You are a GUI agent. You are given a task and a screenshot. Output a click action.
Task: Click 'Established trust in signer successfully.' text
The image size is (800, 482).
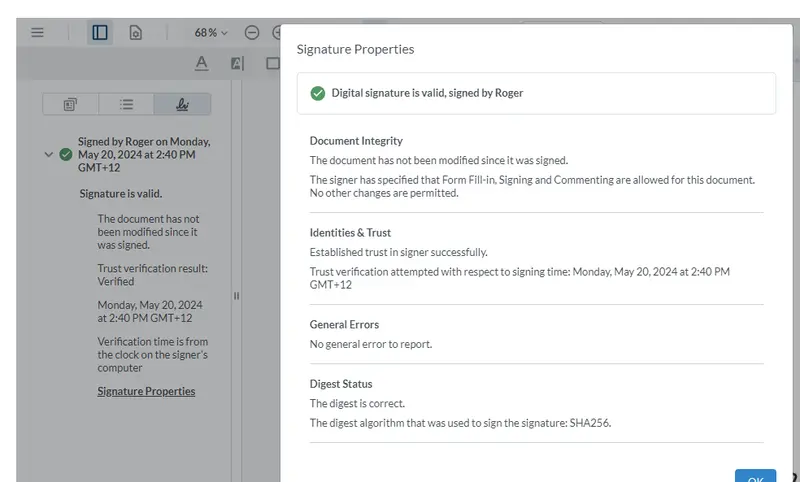[398, 252]
